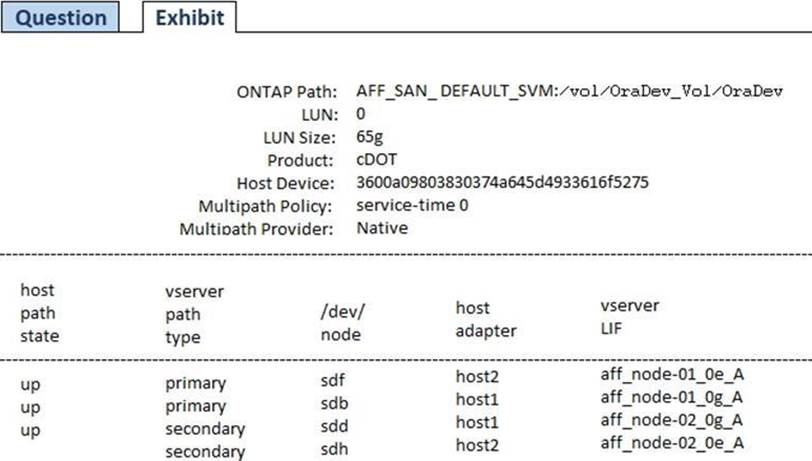Image resolution: width=812 pixels, height=461 pixels.
Task: Select the Multipath Policy service-time 0 text
Action: tap(412, 205)
